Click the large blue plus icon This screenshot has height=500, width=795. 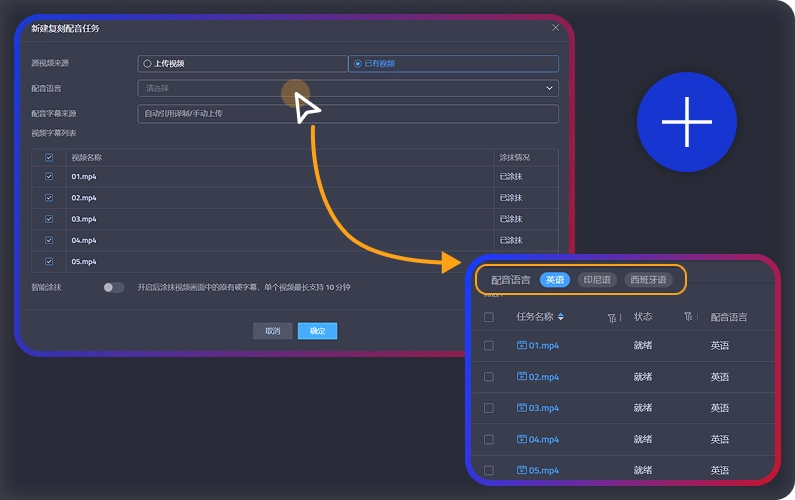coord(686,122)
